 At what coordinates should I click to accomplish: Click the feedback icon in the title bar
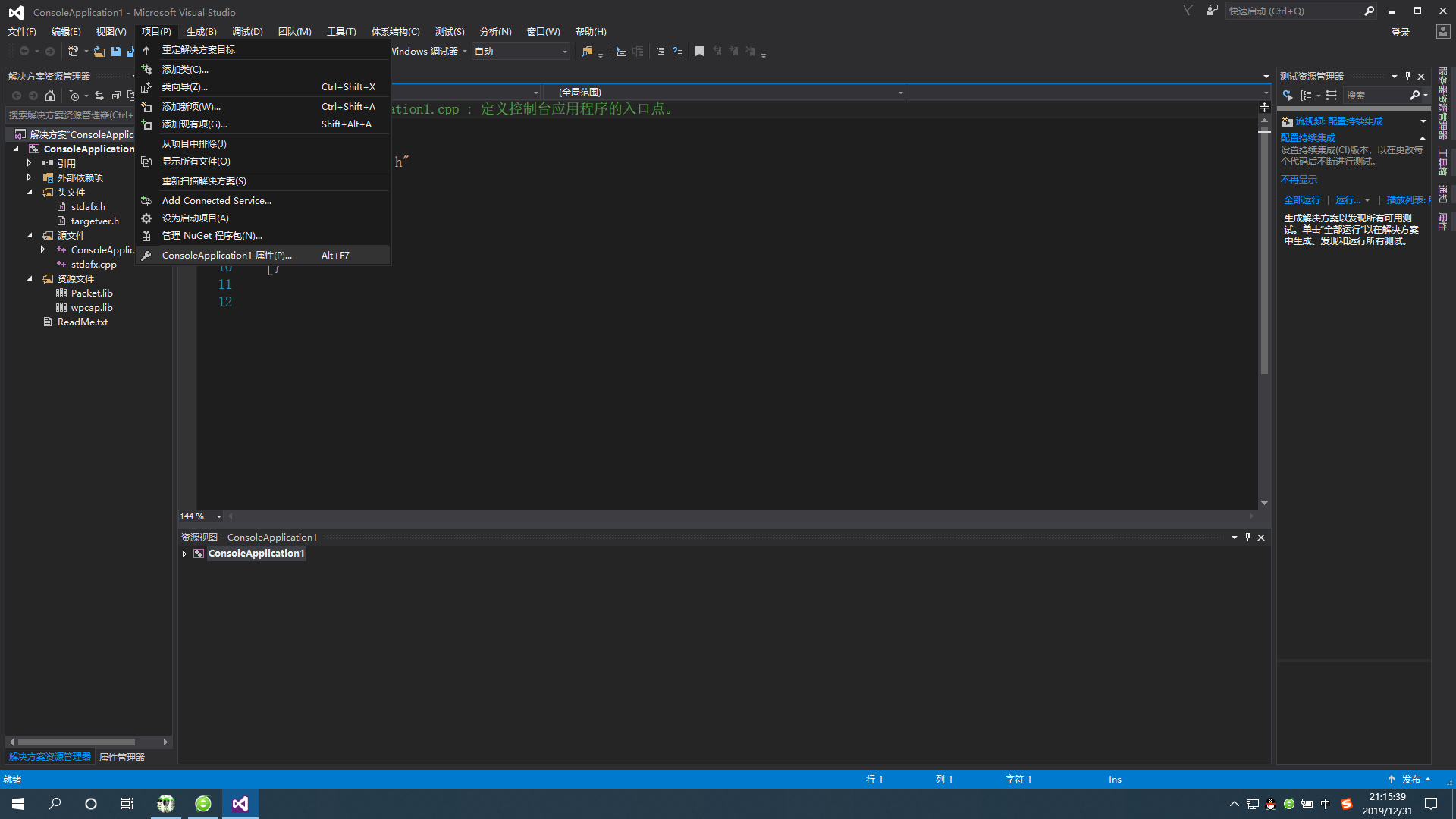[x=1213, y=11]
